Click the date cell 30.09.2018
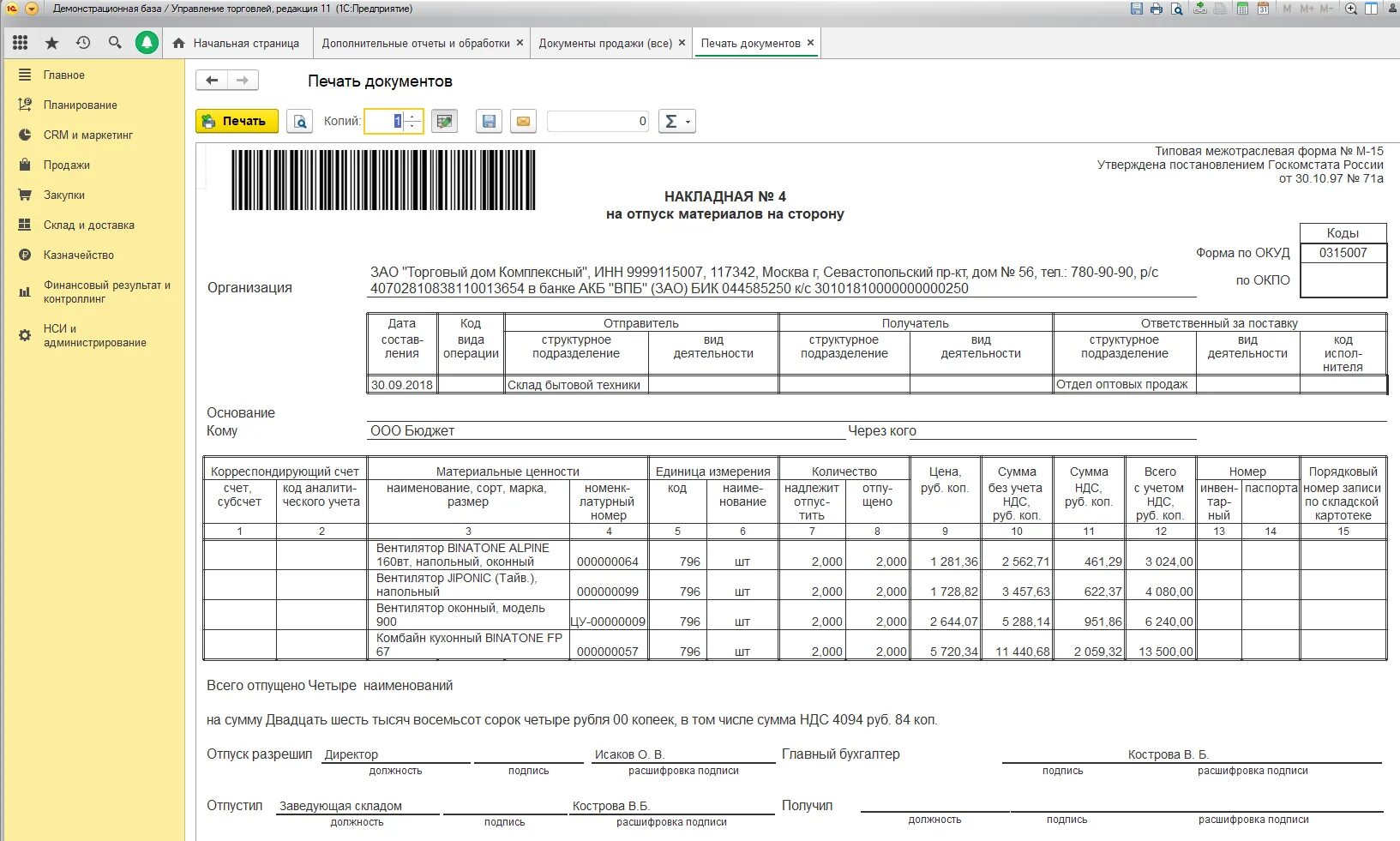The height and width of the screenshot is (841, 1400). point(401,385)
